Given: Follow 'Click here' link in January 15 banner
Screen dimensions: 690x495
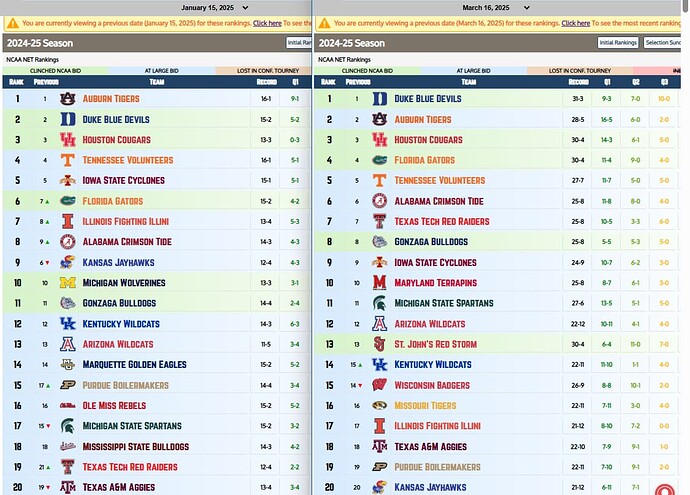Looking at the screenshot, I should (x=266, y=22).
